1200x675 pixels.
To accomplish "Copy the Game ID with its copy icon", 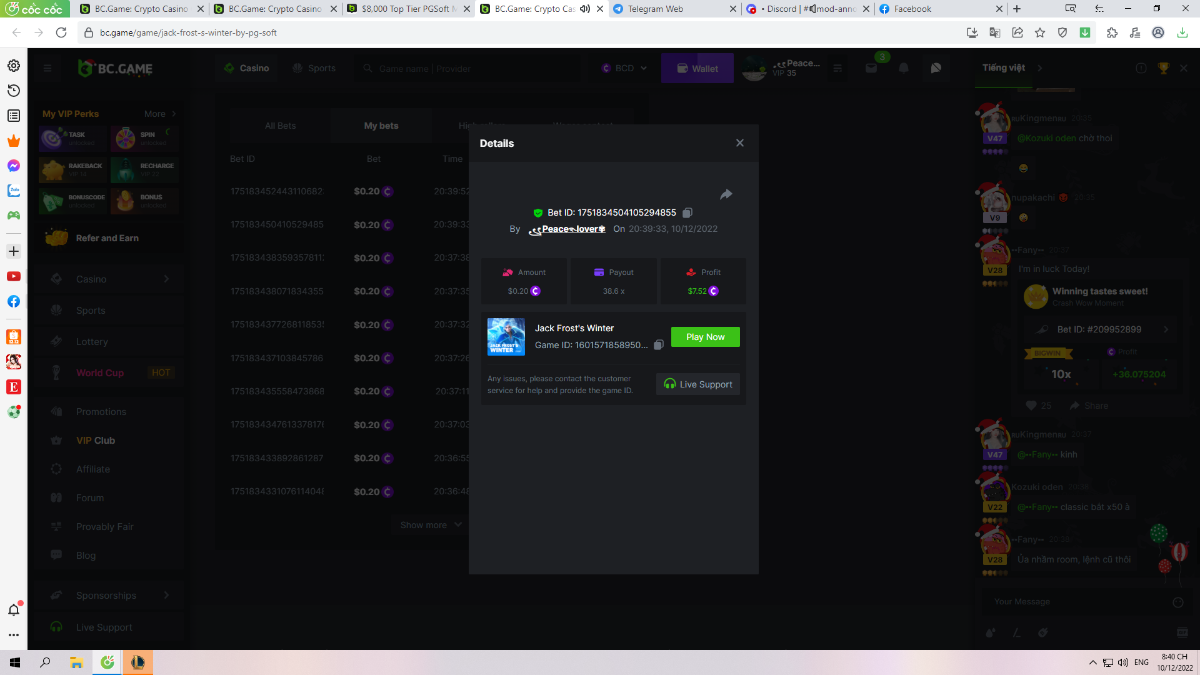I will coord(658,345).
